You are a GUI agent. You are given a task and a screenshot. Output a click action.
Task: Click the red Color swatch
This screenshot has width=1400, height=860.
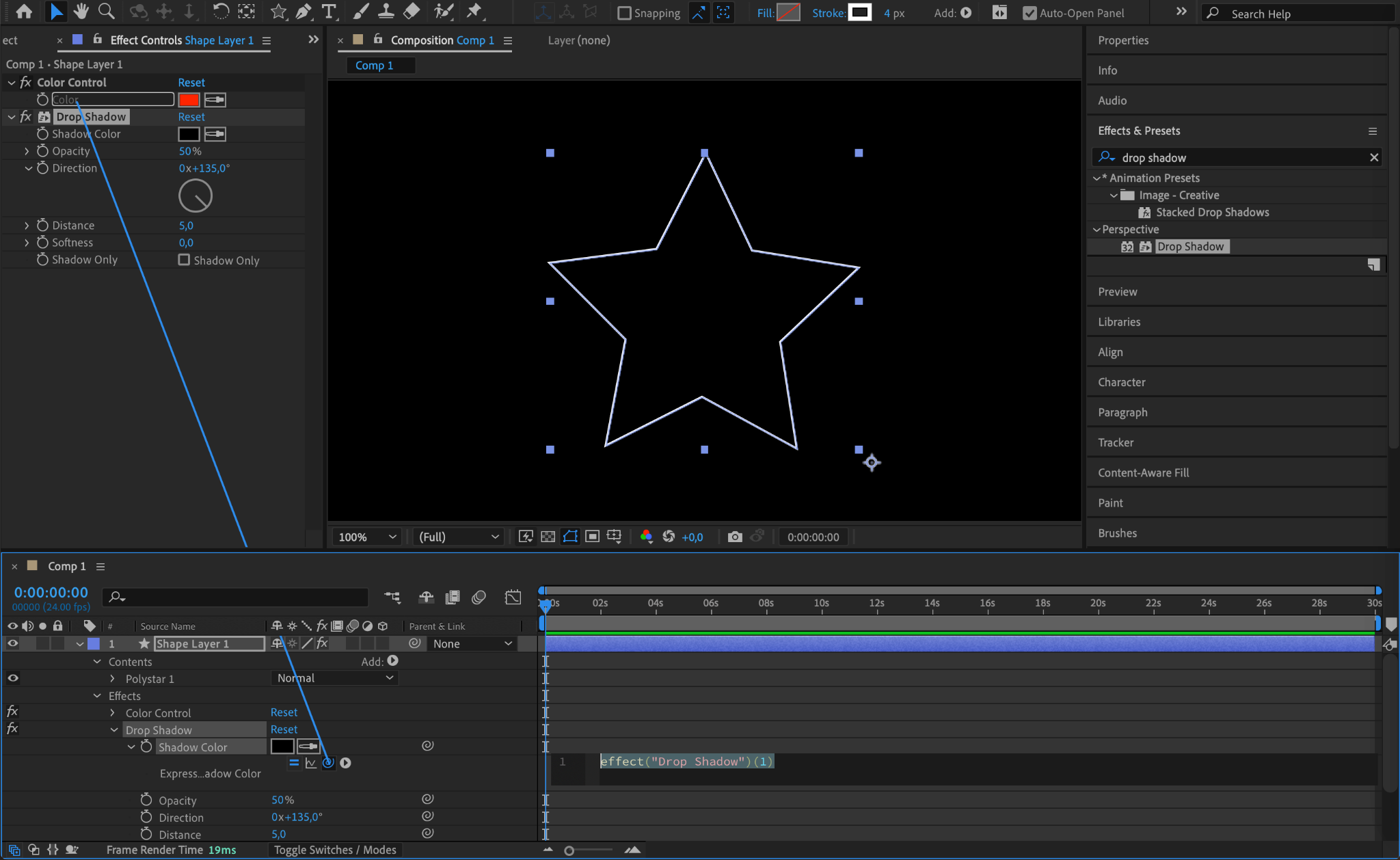coord(189,100)
